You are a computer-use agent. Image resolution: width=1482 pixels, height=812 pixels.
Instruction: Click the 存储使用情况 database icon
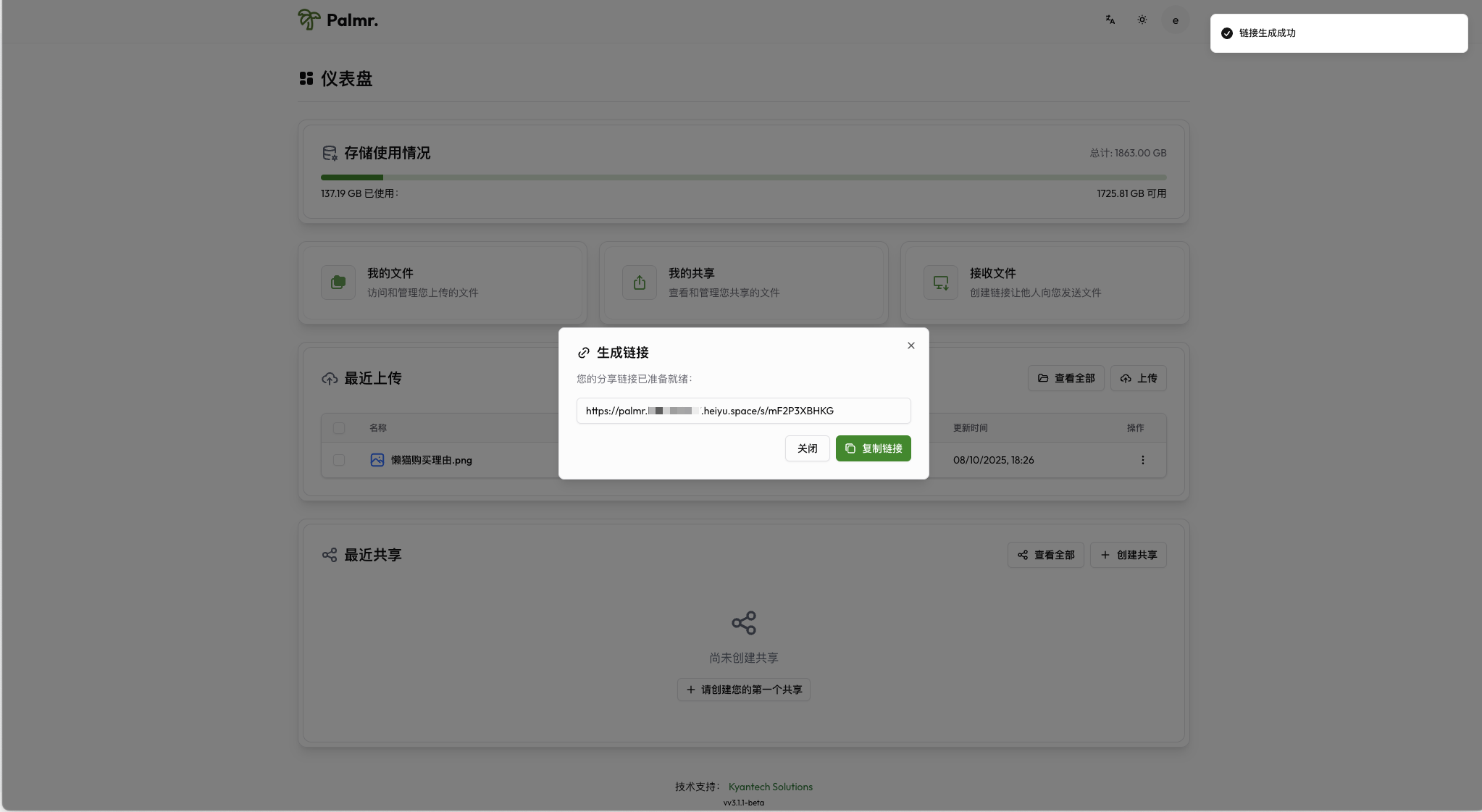pyautogui.click(x=330, y=153)
